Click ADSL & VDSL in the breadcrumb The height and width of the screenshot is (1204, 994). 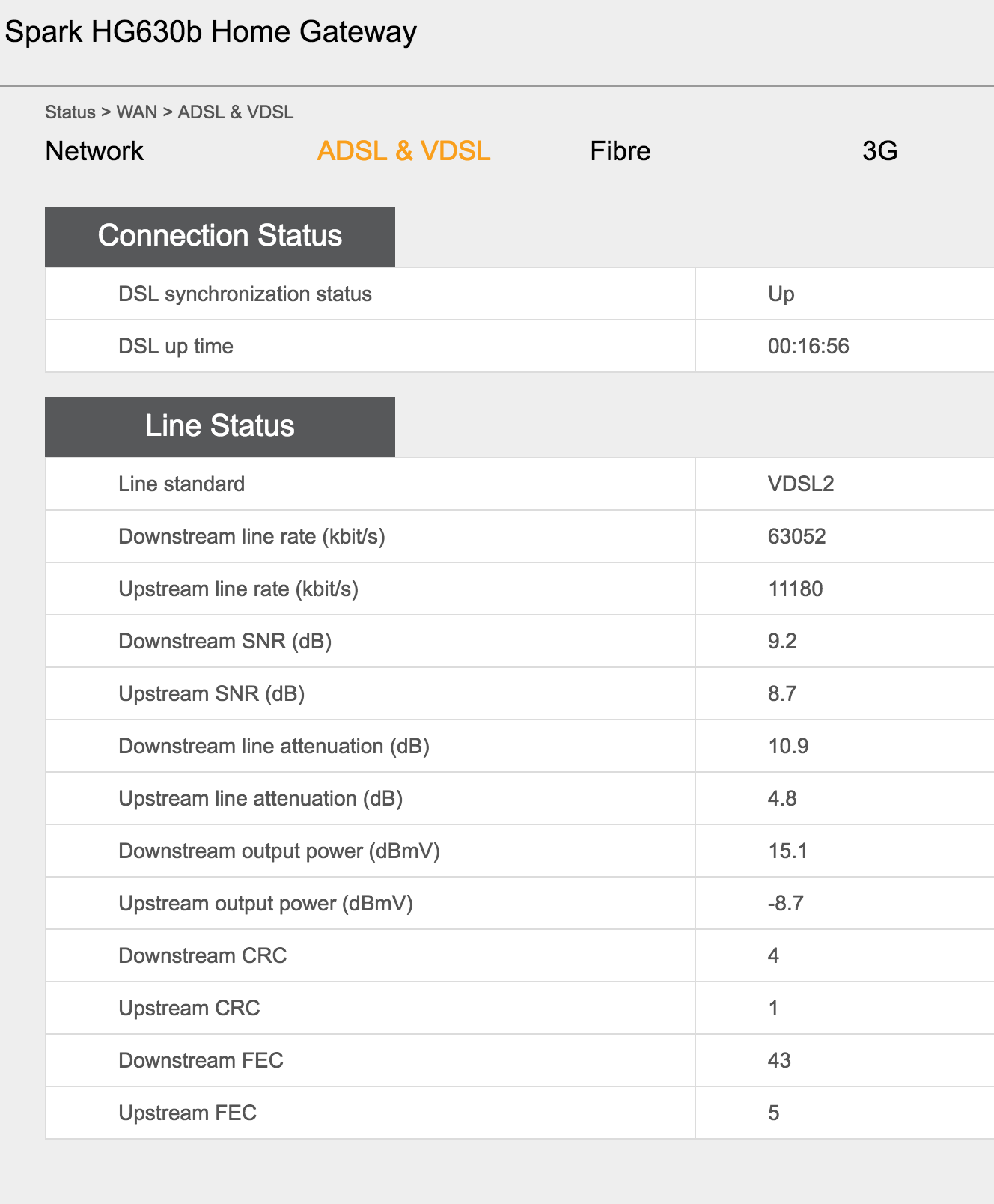tap(235, 112)
